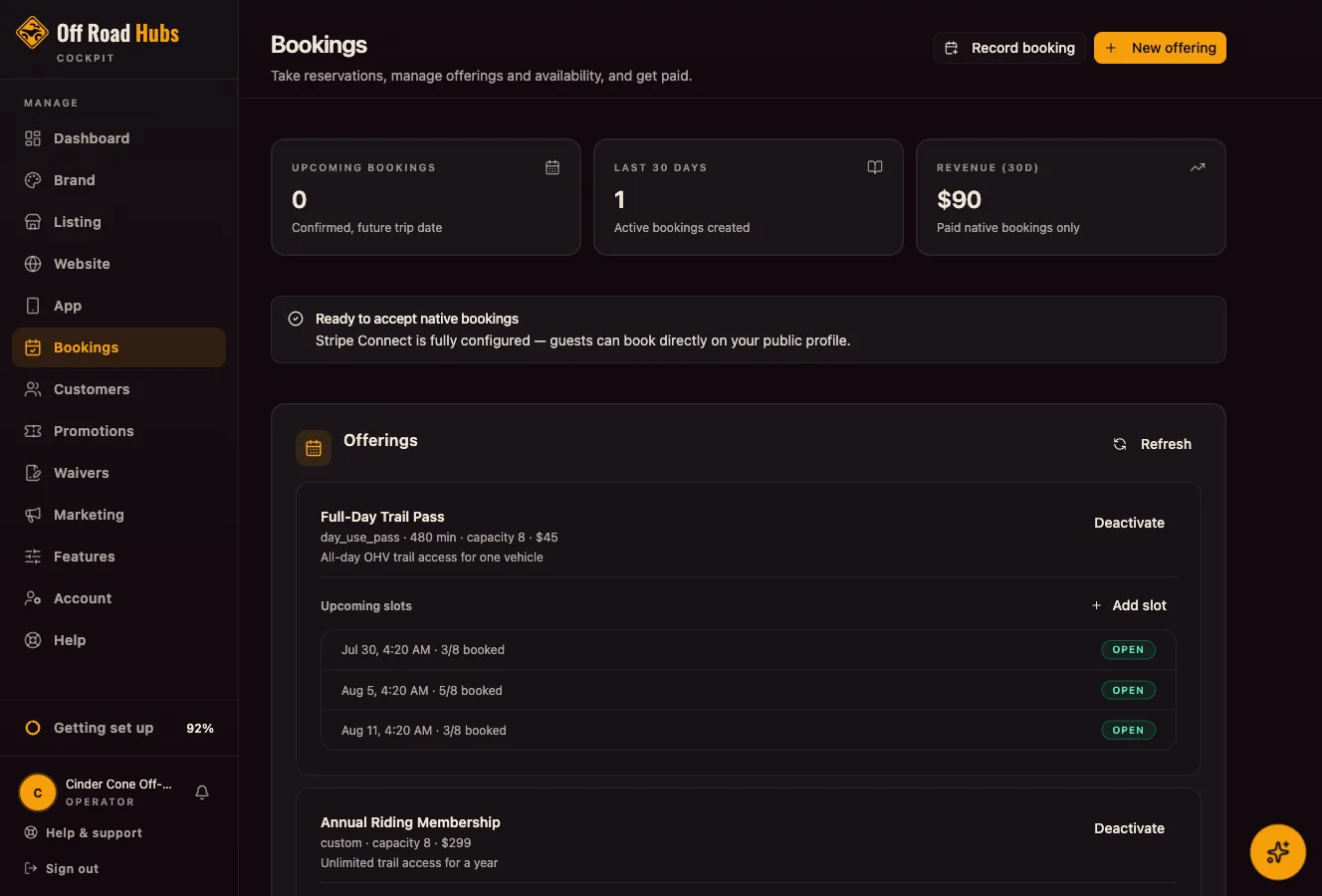Image resolution: width=1322 pixels, height=896 pixels.
Task: Click the OPEN badge on the Aug 11 slot
Action: point(1128,730)
